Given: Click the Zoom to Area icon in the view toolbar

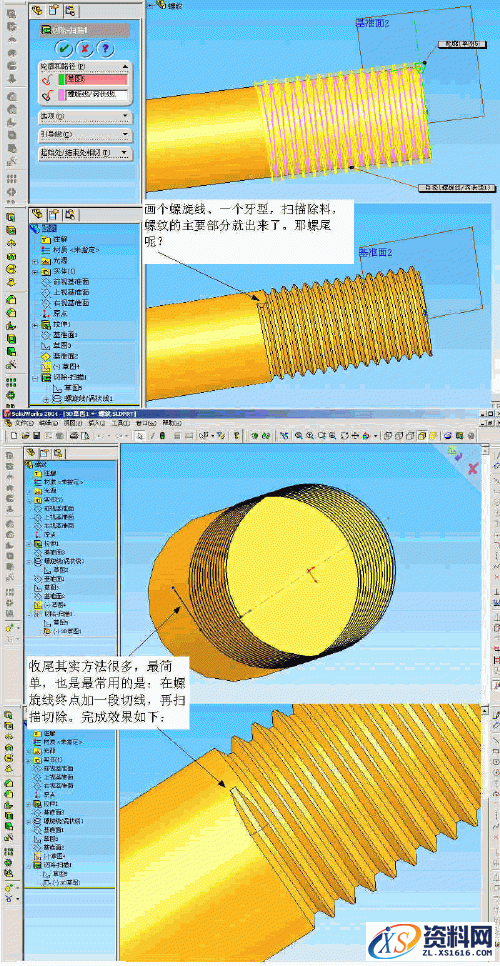Looking at the screenshot, I should (x=308, y=435).
